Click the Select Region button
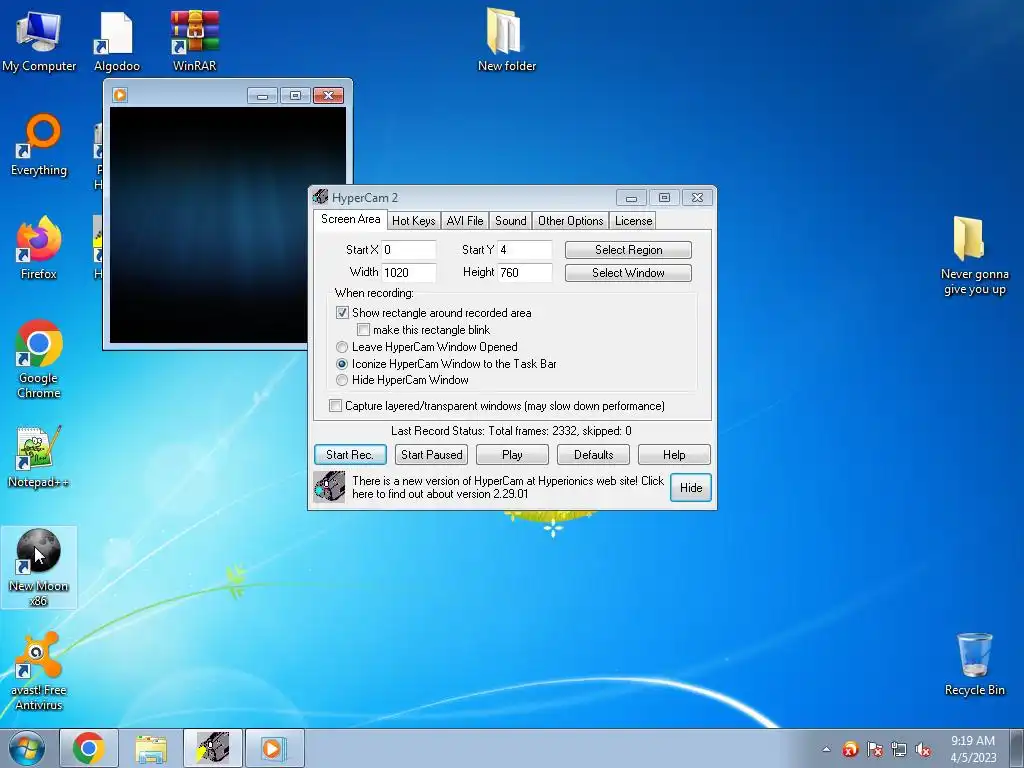Screen dimensions: 1024x768 pos(628,250)
